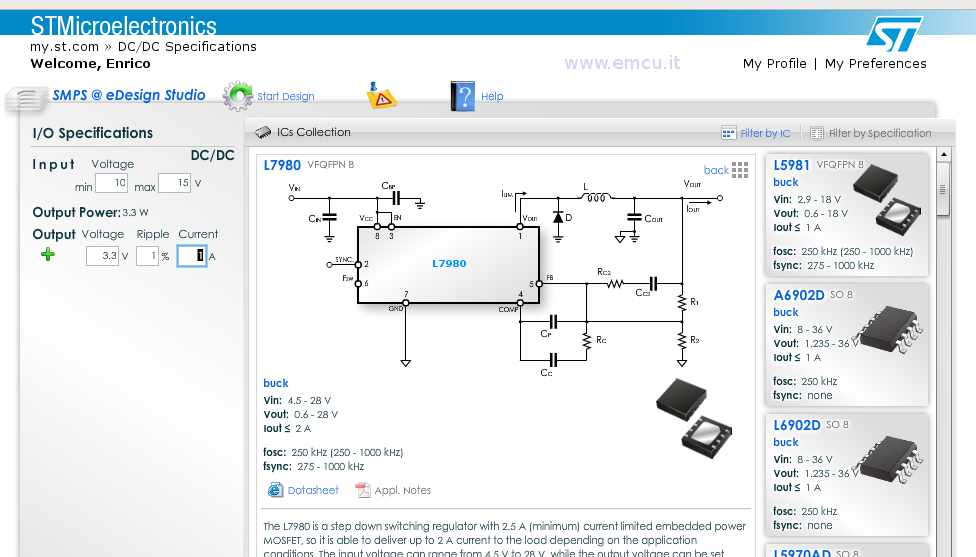The height and width of the screenshot is (557, 976).
Task: Add an output with the green plus icon
Action: (48, 254)
